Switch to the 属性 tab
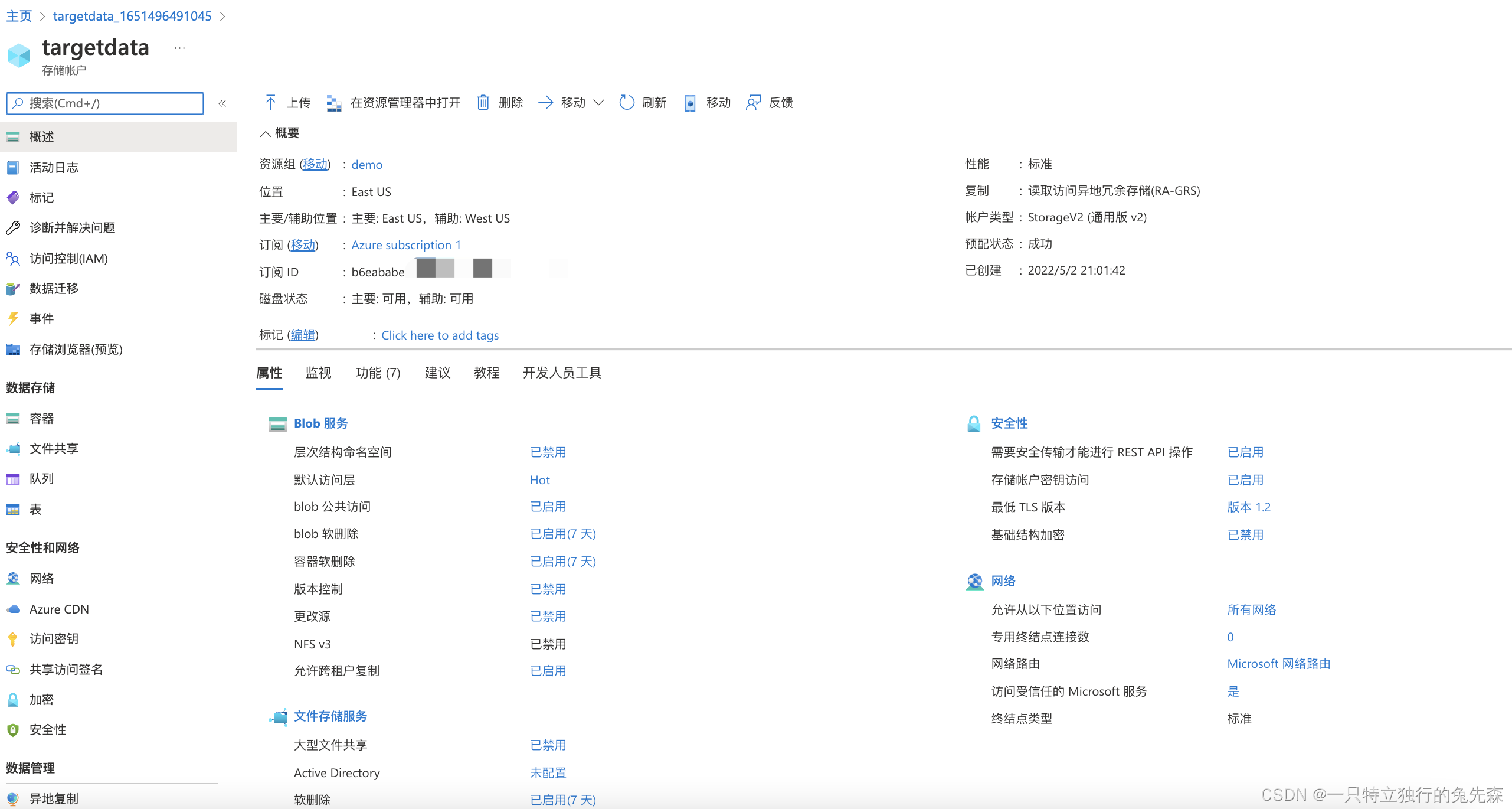1512x809 pixels. 269,373
